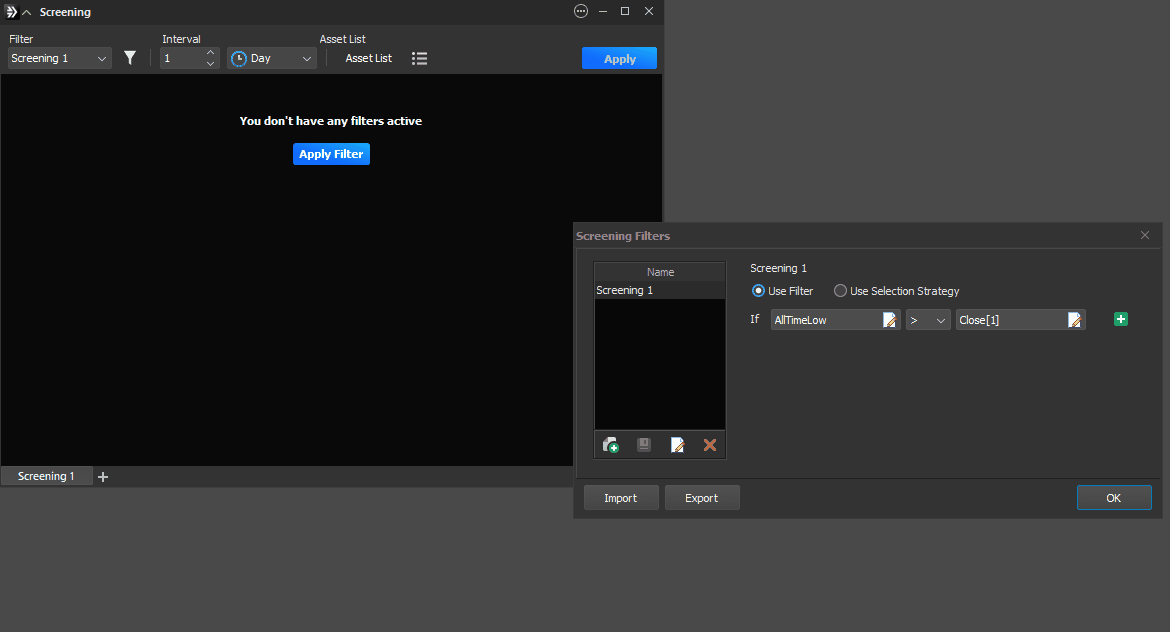The image size is (1170, 632).
Task: Open the asset list bullet icon
Action: point(420,59)
